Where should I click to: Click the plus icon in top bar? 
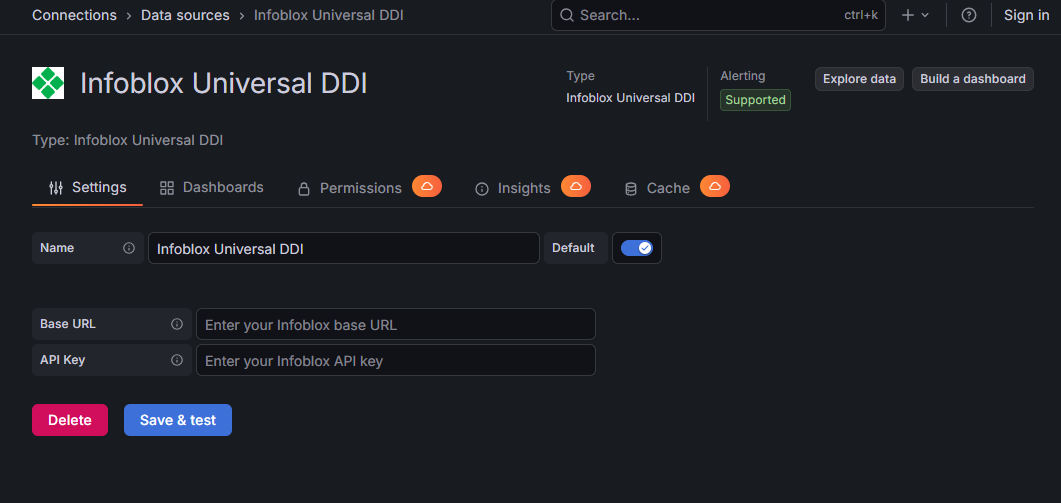[907, 15]
